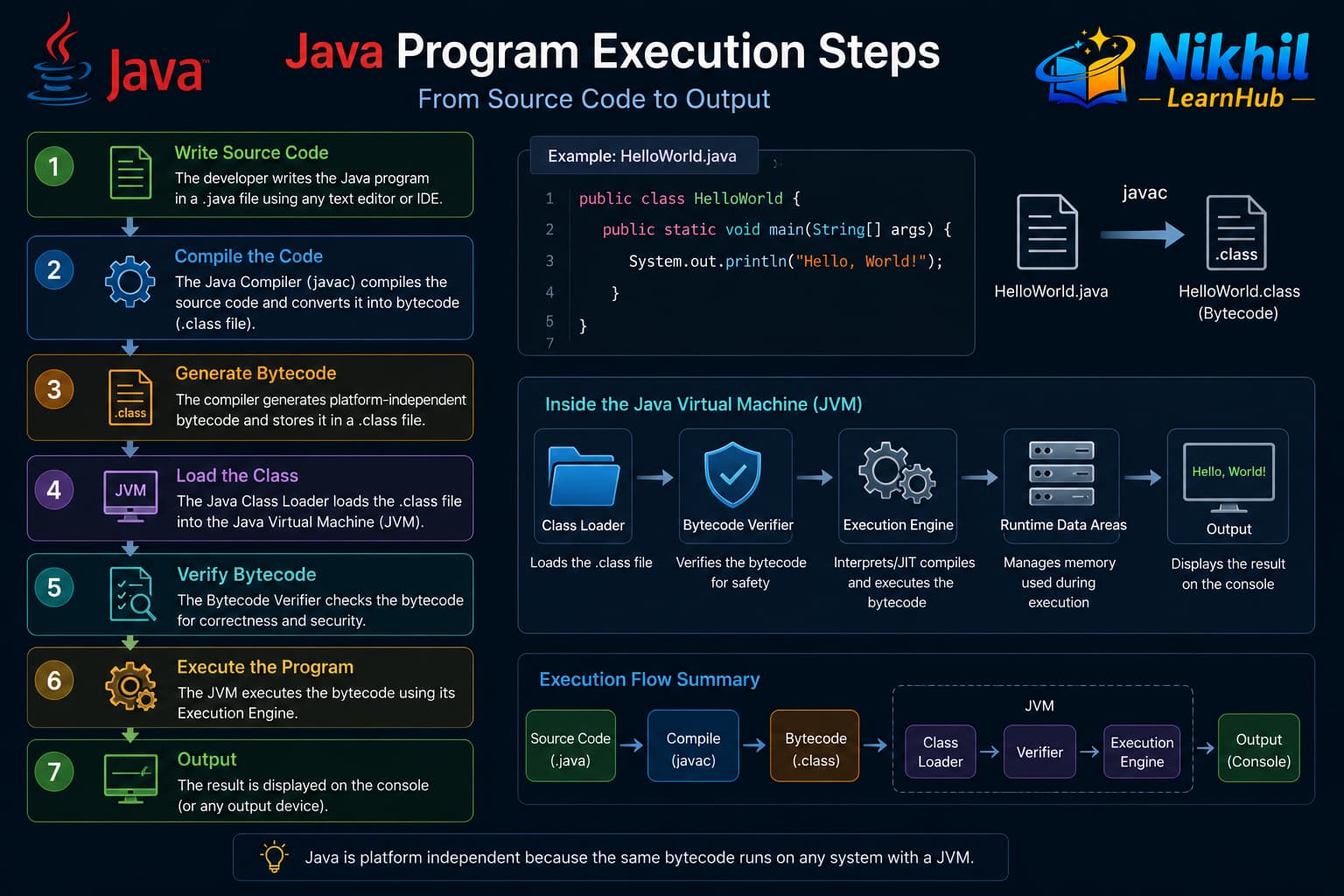
Task: Click the purple step 4 number circle
Action: [54, 489]
